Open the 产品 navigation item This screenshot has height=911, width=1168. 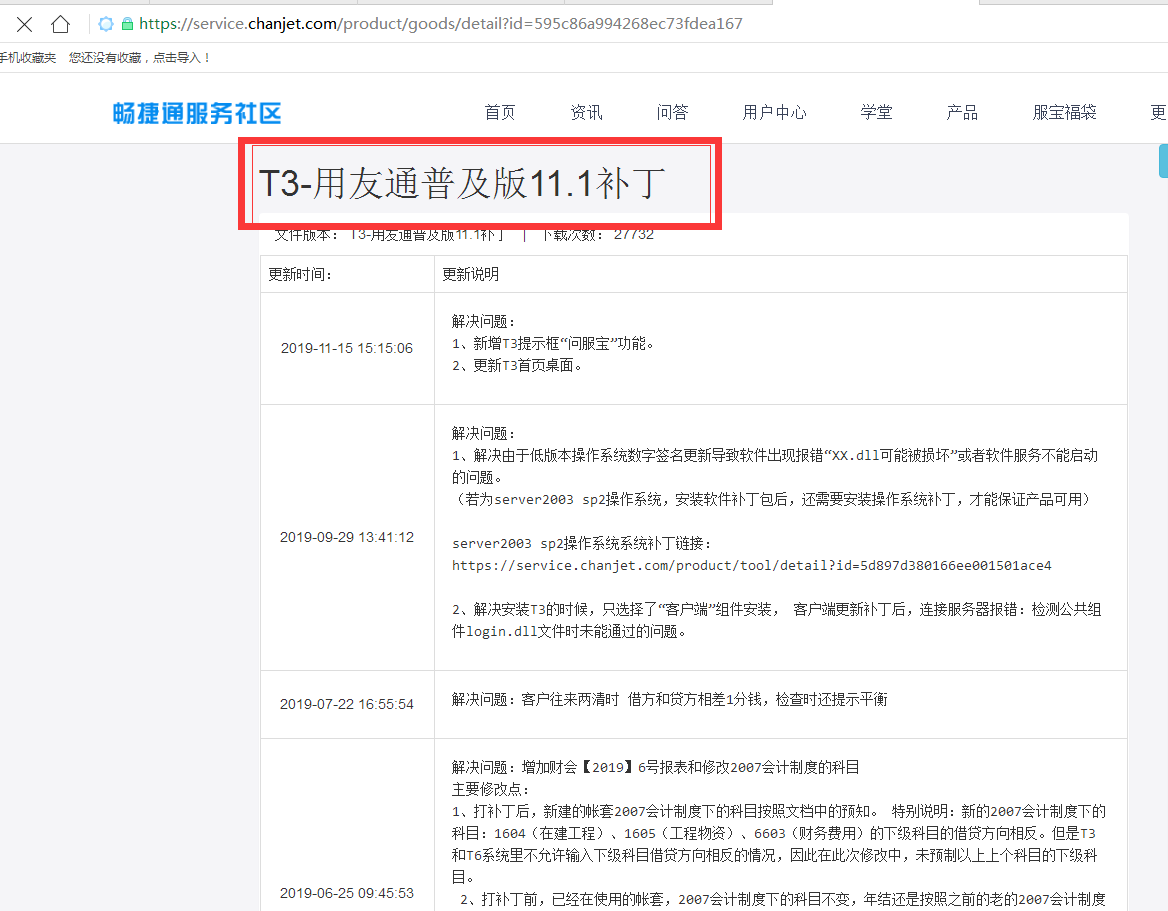[962, 112]
